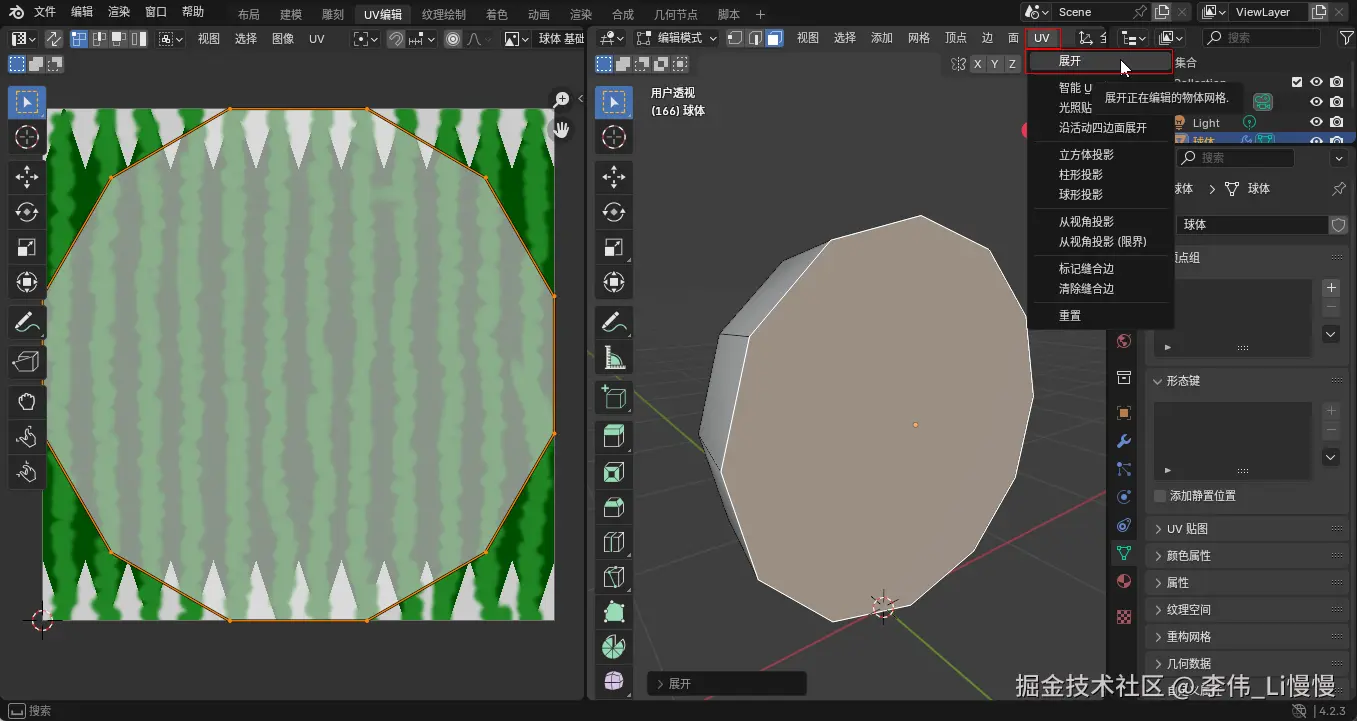Click 标记缝合边 in UV menu
This screenshot has width=1357, height=721.
click(x=1086, y=269)
